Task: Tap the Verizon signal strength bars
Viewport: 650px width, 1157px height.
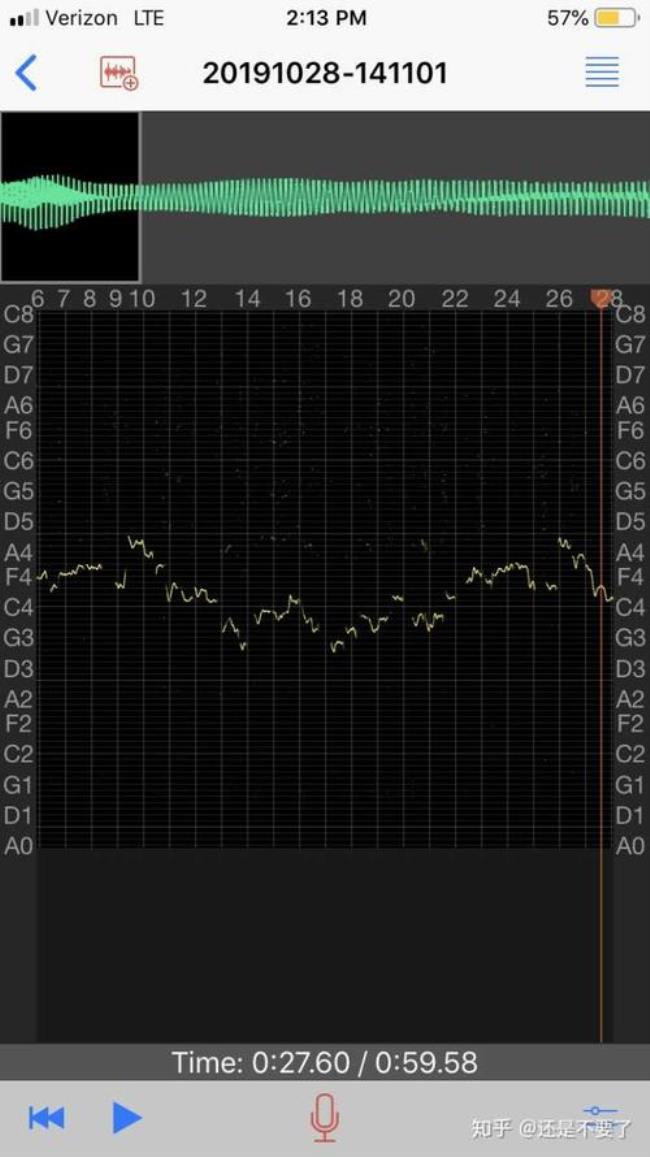Action: 24,18
